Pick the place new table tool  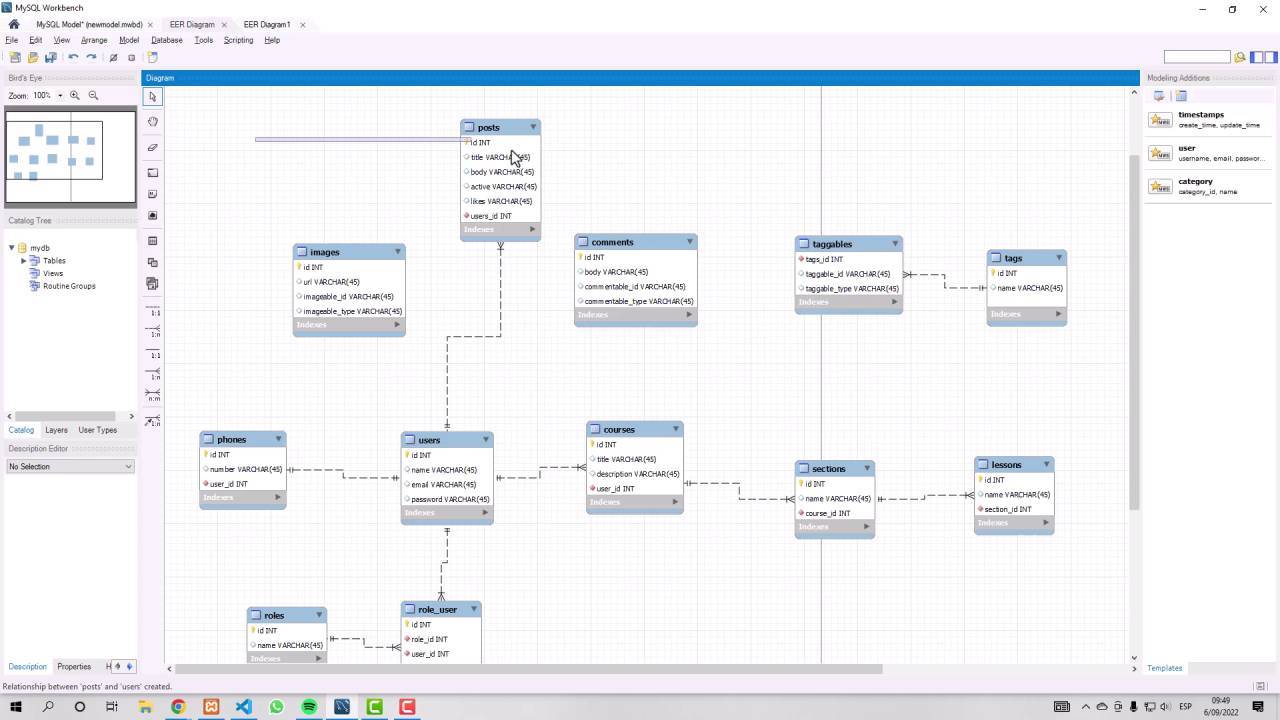(152, 241)
